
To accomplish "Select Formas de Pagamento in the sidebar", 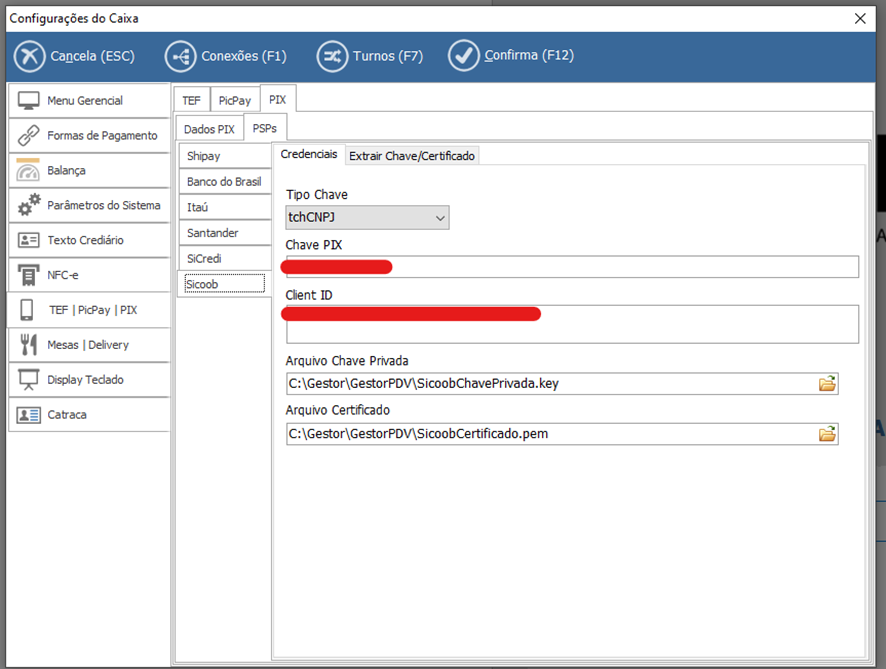I will [88, 135].
